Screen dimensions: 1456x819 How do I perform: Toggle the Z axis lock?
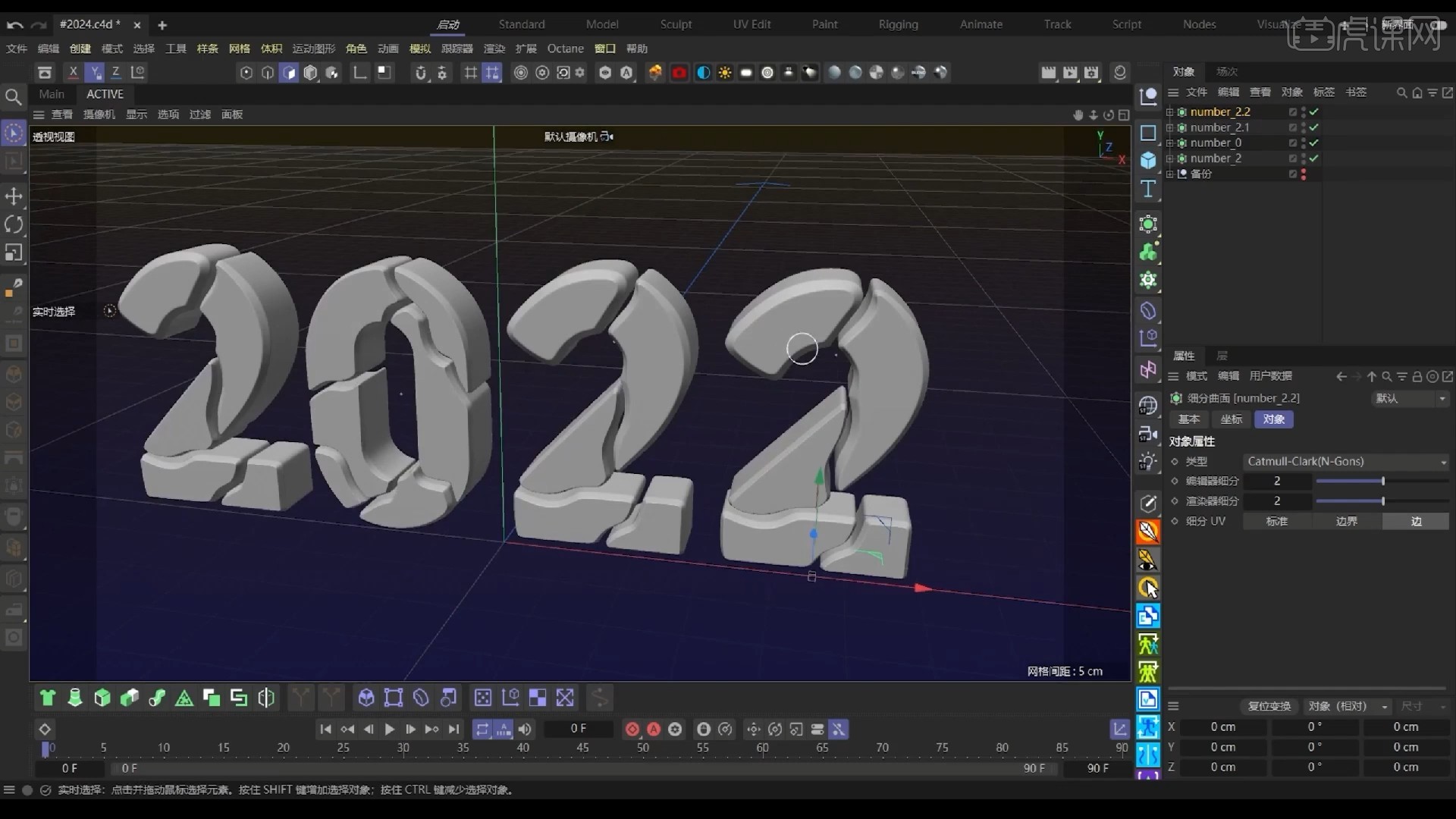tap(115, 72)
